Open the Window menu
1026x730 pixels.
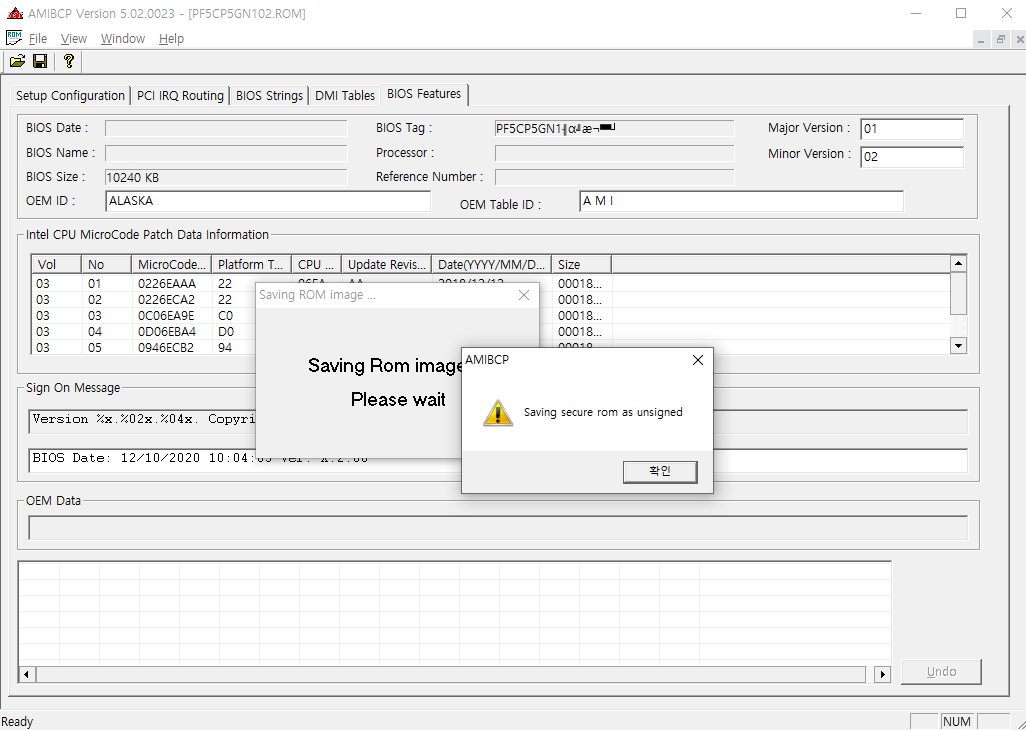point(123,39)
